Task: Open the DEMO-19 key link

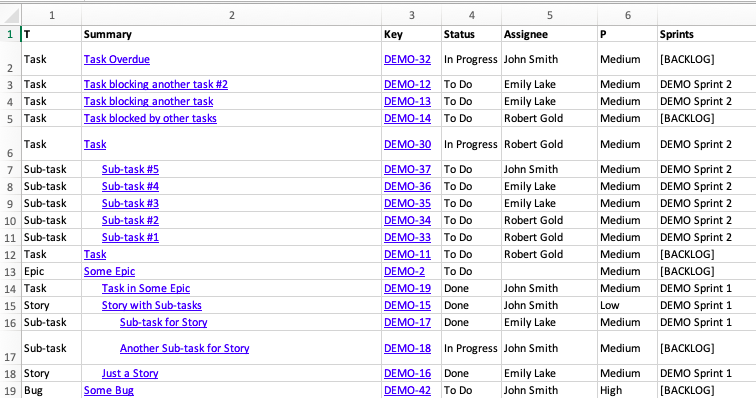Action: pyautogui.click(x=407, y=288)
